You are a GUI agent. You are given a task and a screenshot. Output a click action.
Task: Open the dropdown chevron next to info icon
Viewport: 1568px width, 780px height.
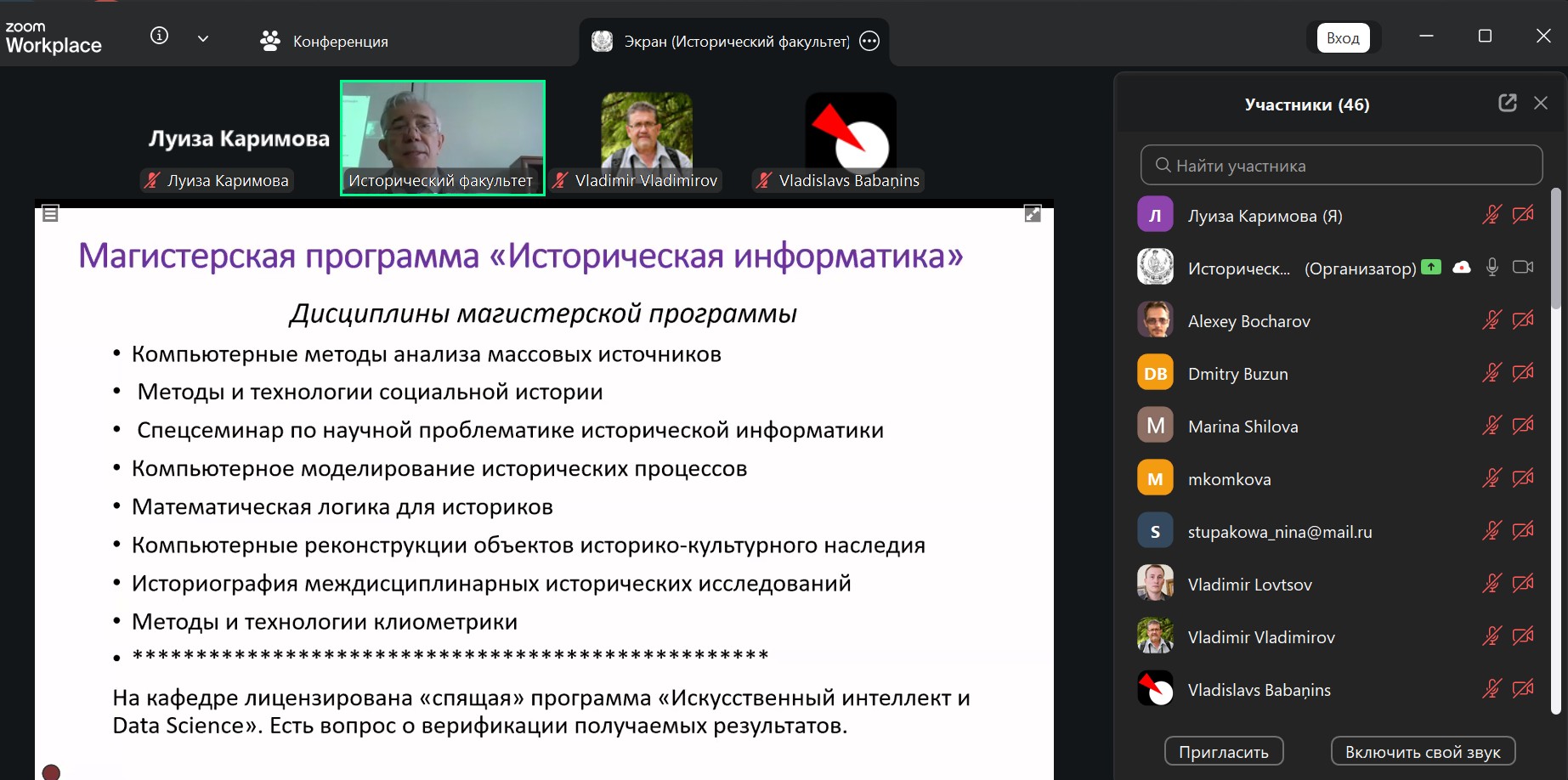coord(202,37)
